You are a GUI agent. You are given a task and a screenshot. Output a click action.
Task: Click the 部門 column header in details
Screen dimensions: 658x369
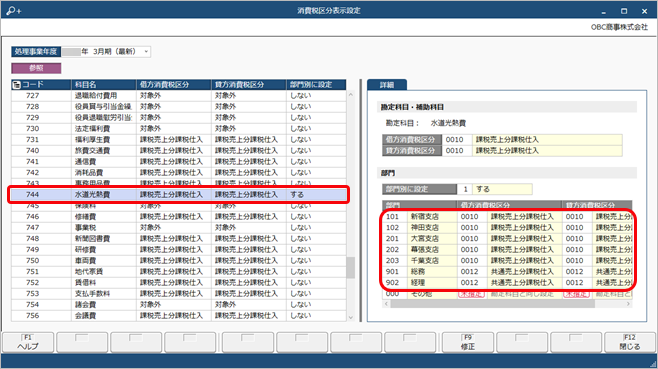click(x=419, y=205)
